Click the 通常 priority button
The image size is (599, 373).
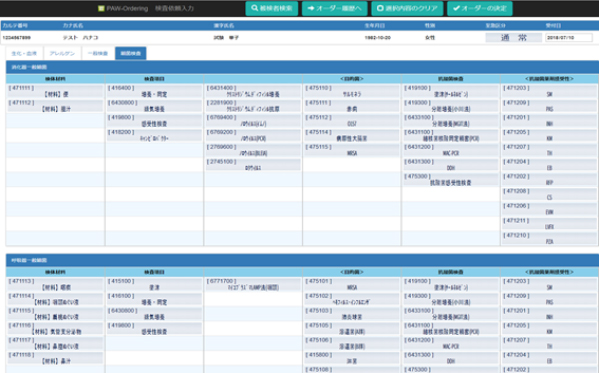click(513, 37)
